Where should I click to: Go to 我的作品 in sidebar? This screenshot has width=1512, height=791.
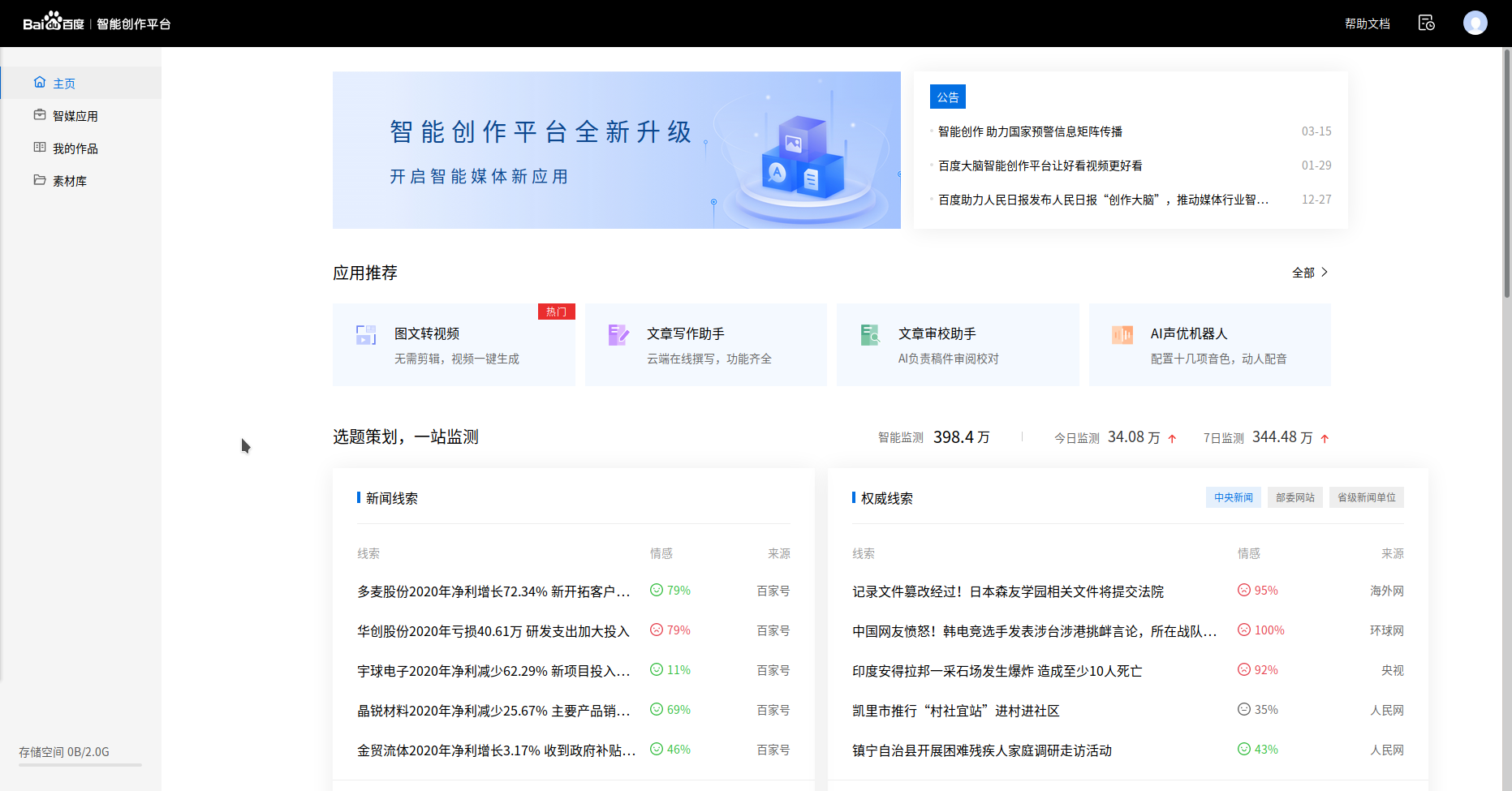pyautogui.click(x=75, y=148)
